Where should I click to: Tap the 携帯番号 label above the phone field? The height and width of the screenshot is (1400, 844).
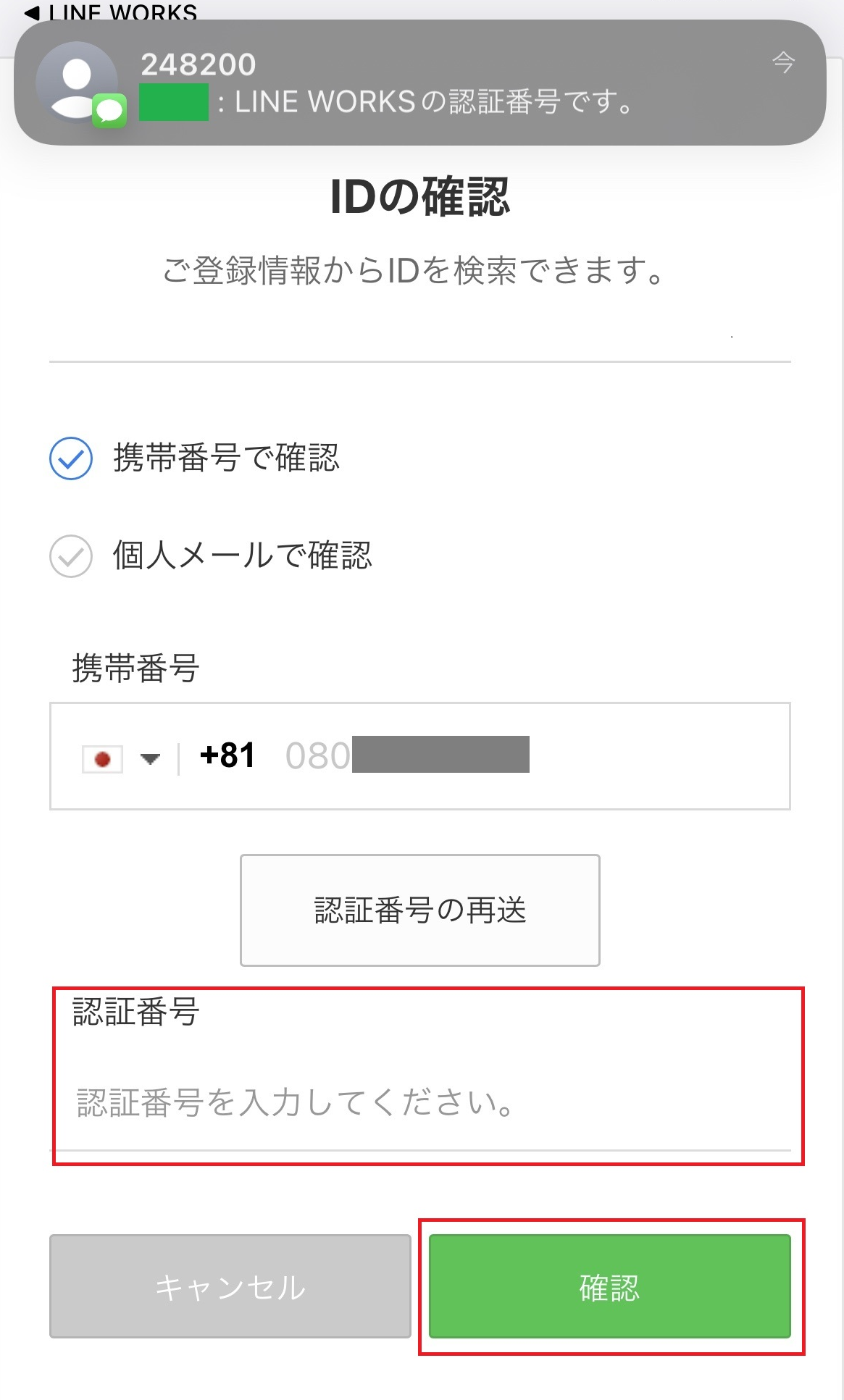pyautogui.click(x=135, y=668)
